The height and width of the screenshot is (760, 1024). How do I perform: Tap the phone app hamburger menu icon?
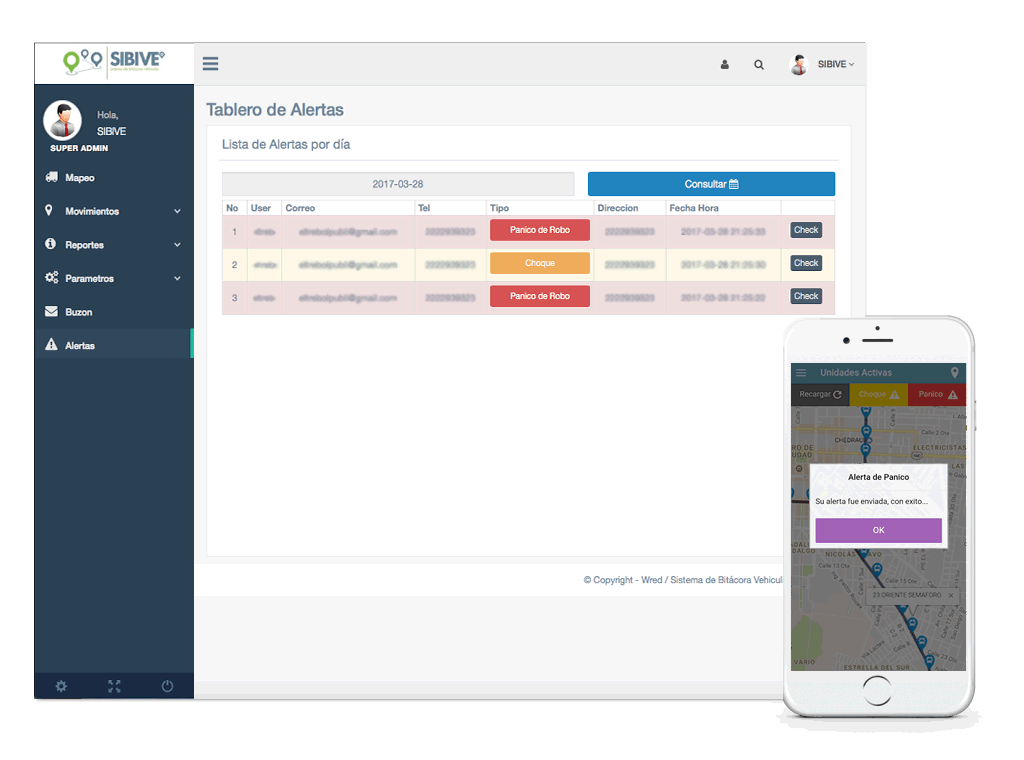[x=801, y=373]
